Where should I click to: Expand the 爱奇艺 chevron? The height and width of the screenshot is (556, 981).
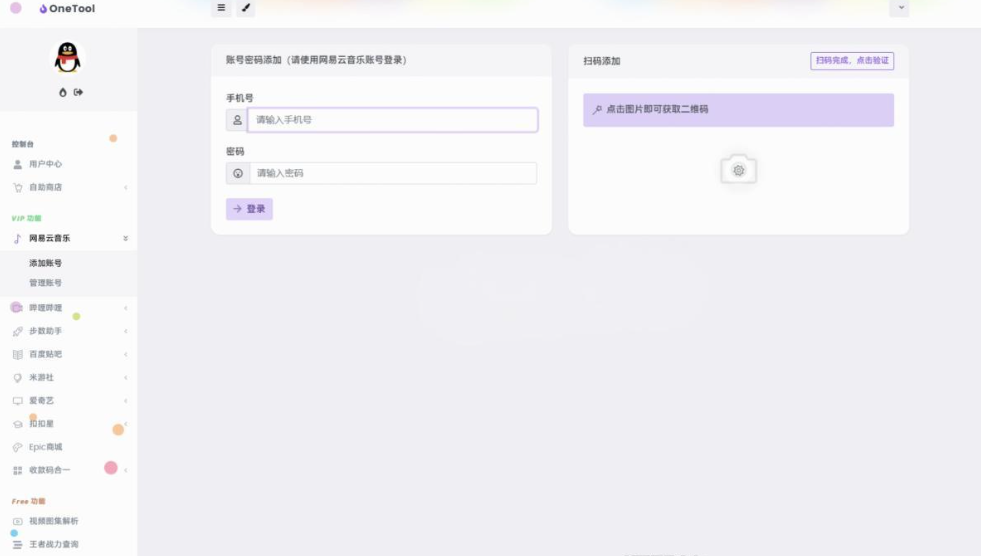click(x=126, y=401)
